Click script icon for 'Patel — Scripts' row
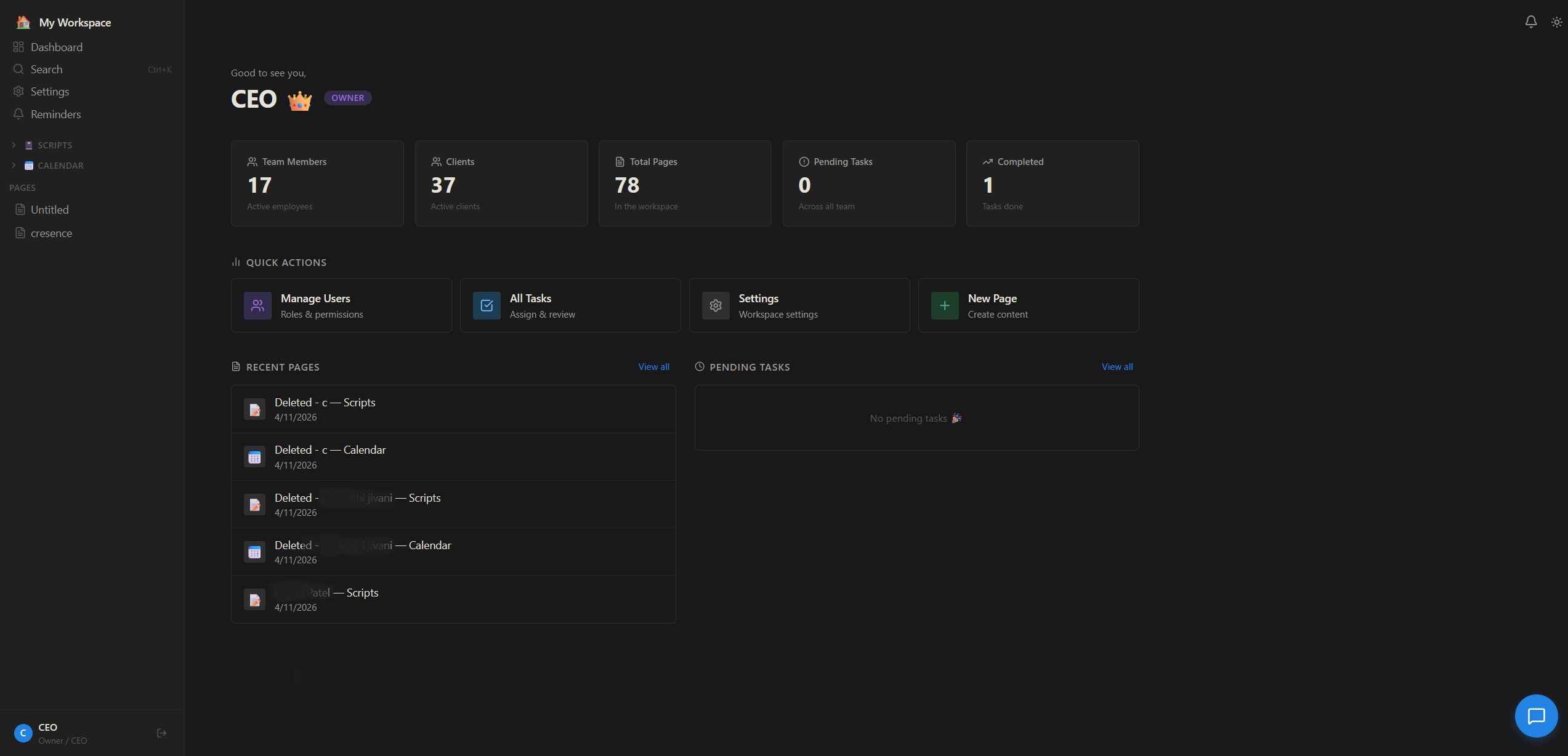 click(254, 599)
